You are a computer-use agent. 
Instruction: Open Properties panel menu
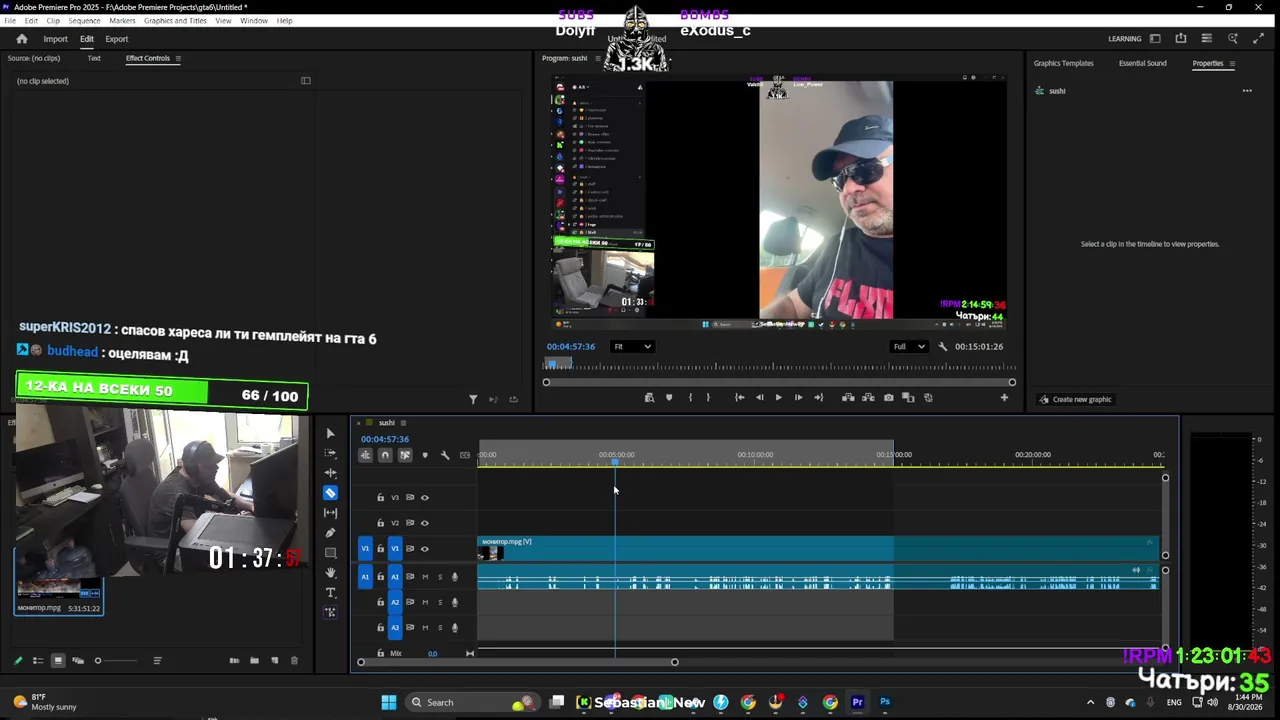(1232, 63)
